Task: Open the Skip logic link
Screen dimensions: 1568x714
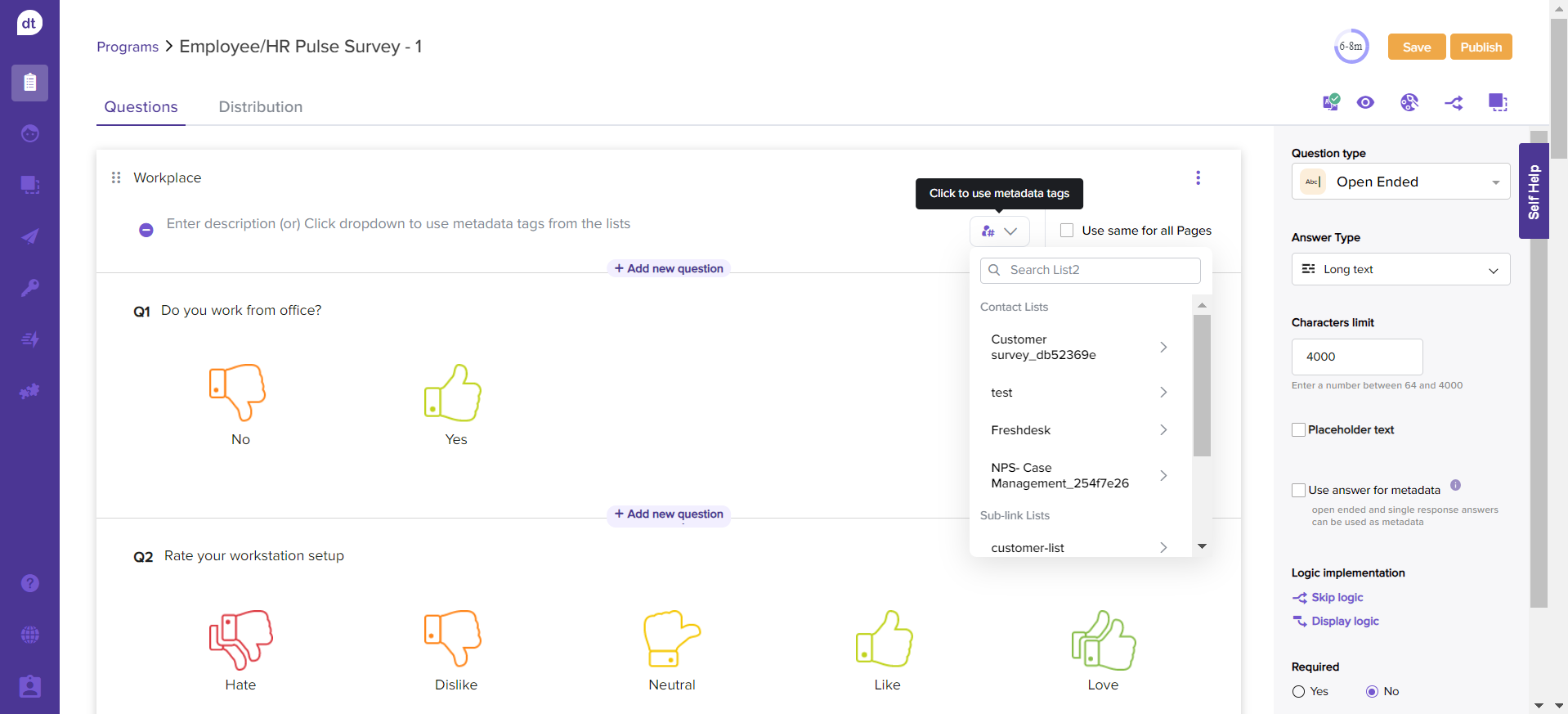Action: (1337, 598)
